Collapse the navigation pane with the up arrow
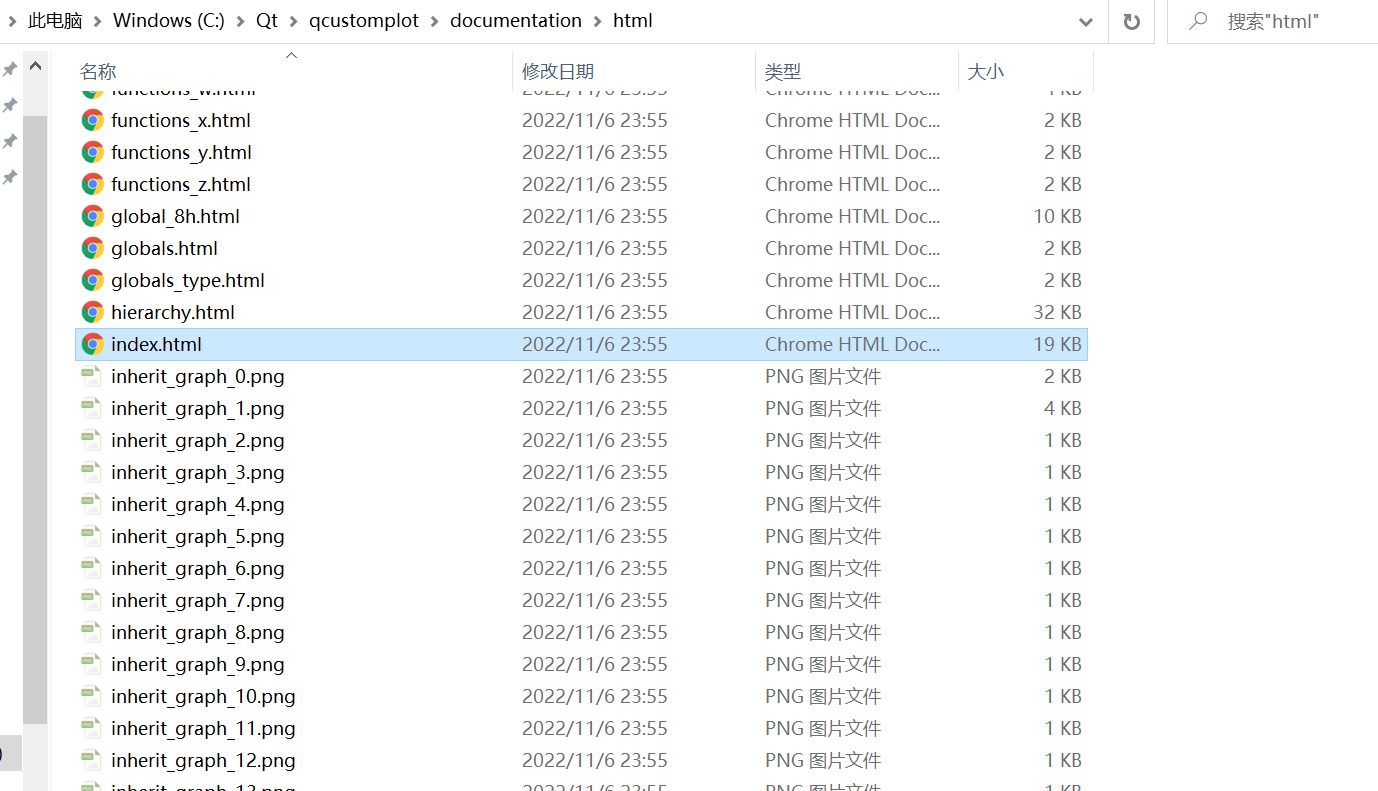The width and height of the screenshot is (1378, 791). point(35,67)
